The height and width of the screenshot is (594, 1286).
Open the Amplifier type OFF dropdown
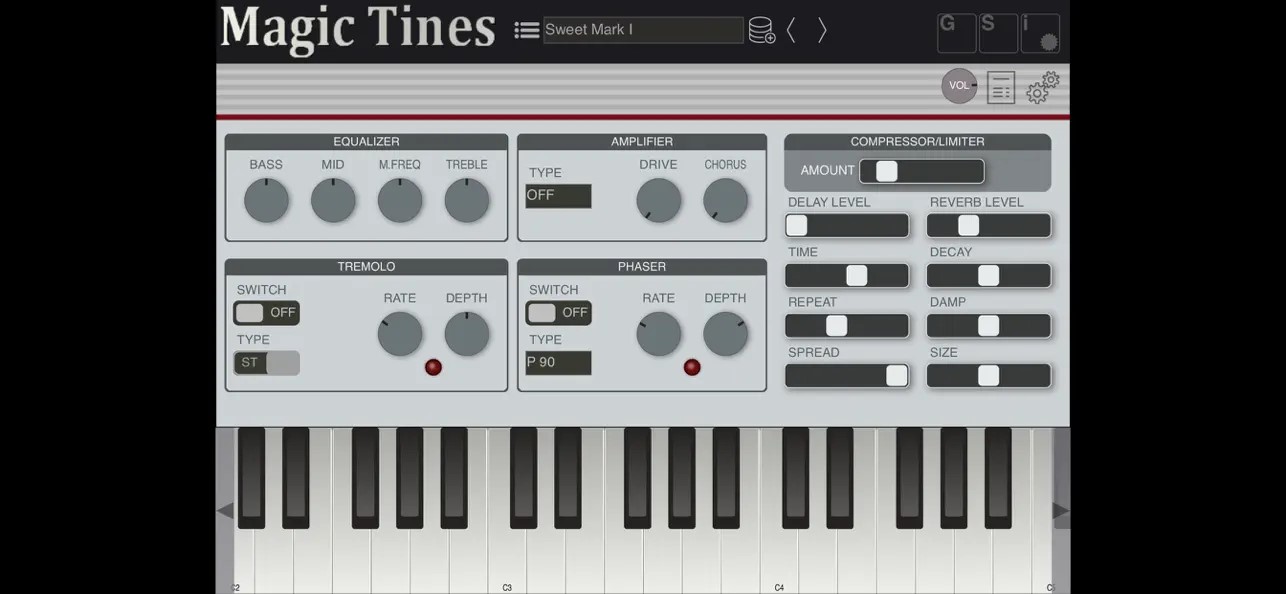pos(558,196)
